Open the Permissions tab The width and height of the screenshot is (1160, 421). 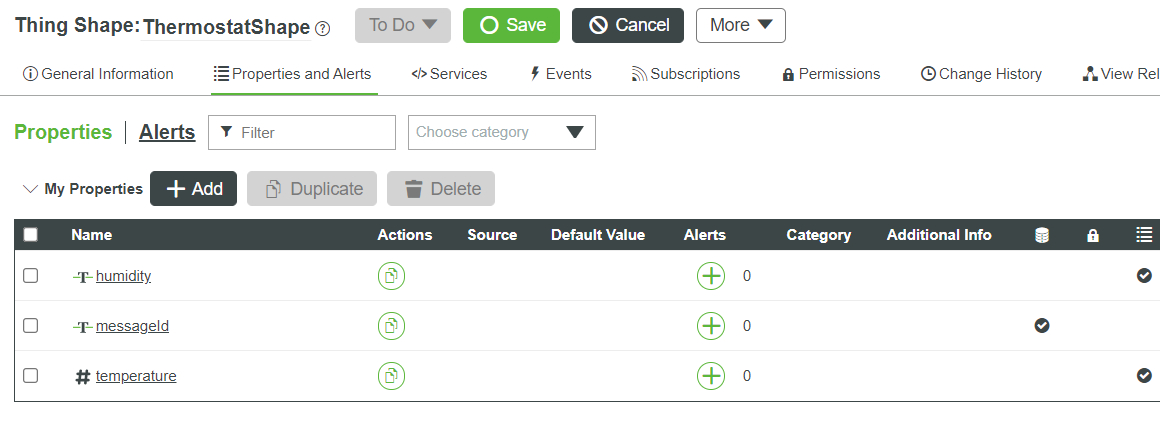pyautogui.click(x=831, y=74)
